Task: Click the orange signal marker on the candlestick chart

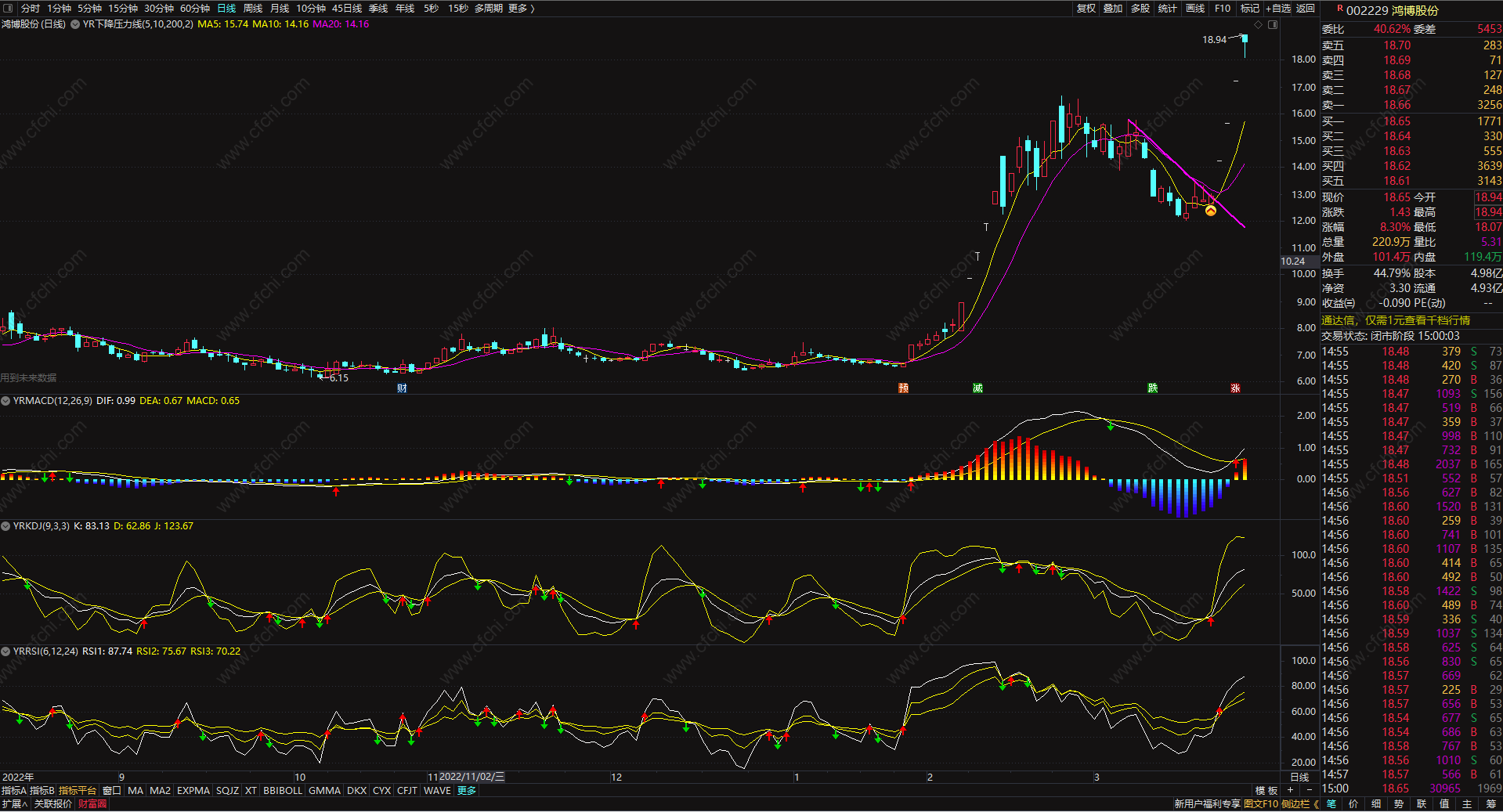Action: pos(1211,211)
